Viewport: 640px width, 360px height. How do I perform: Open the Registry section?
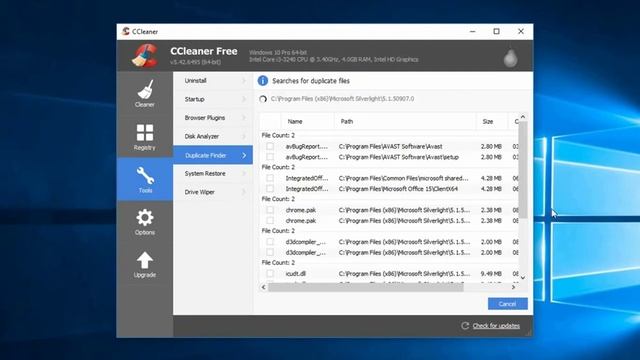coord(145,137)
